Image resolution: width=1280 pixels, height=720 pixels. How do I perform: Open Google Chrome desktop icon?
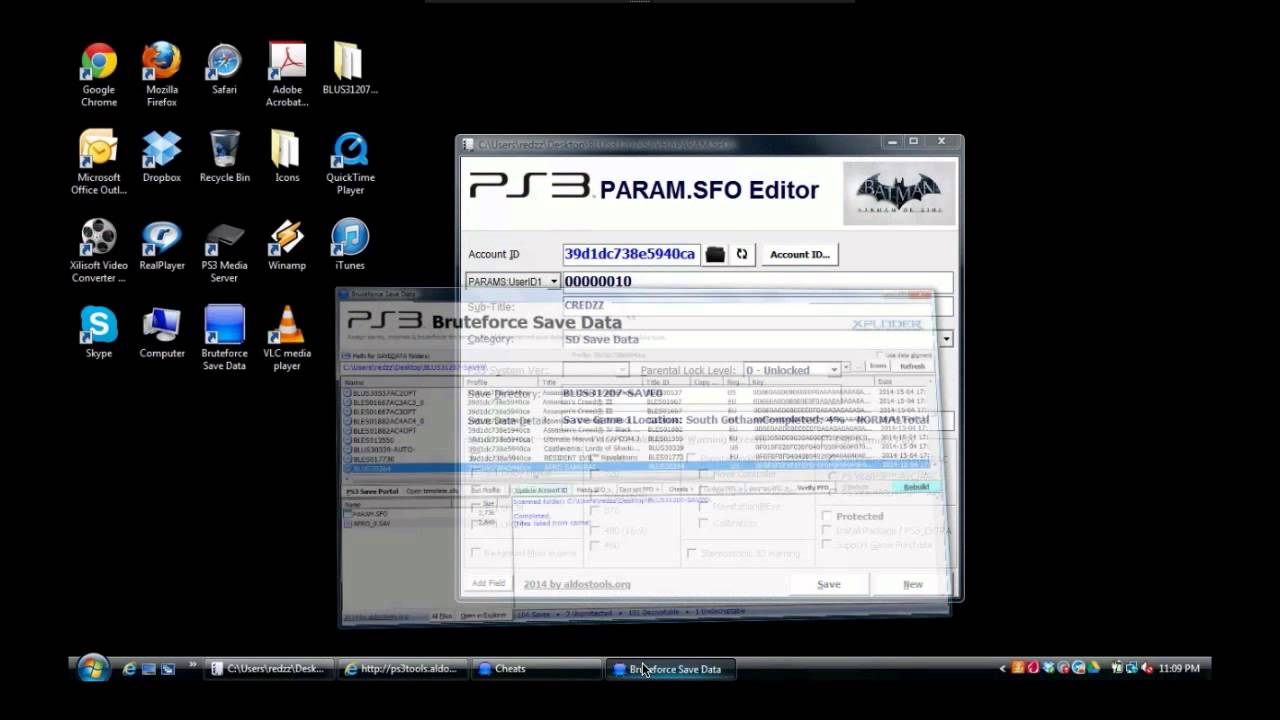click(x=98, y=75)
